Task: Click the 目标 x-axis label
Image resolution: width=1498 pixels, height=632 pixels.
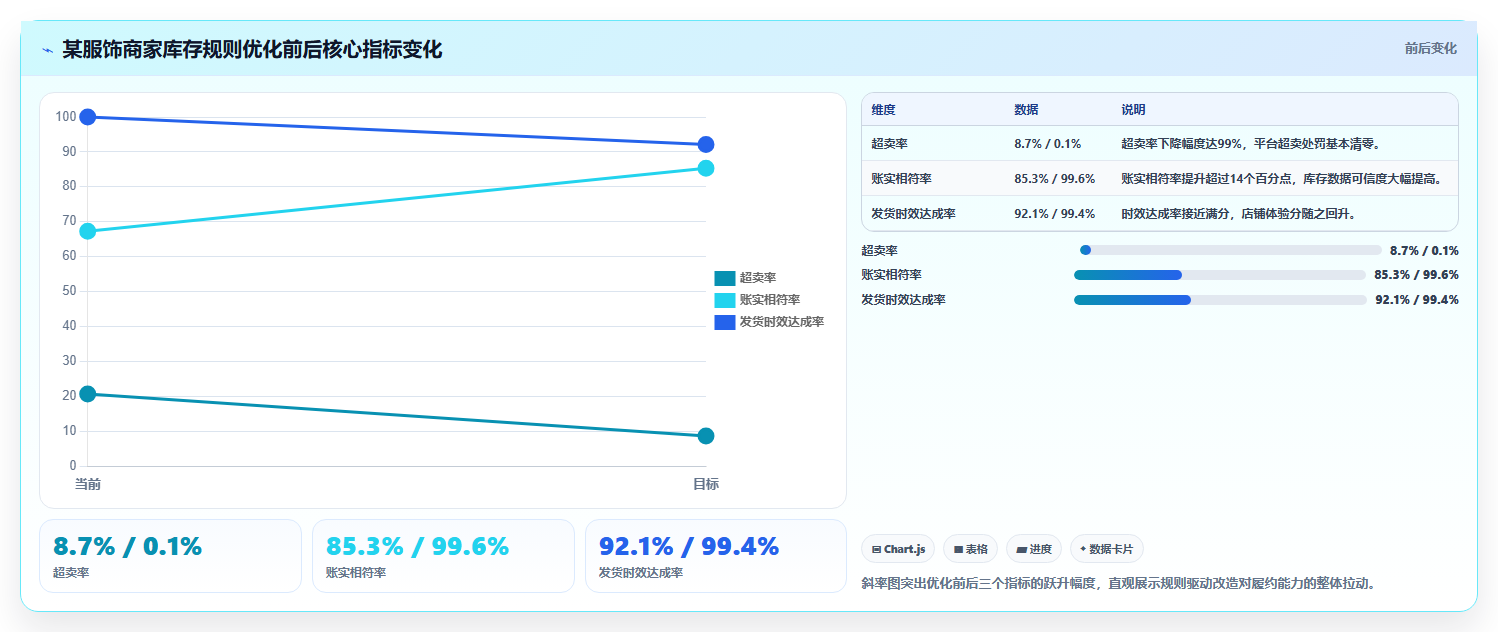Action: click(x=706, y=484)
